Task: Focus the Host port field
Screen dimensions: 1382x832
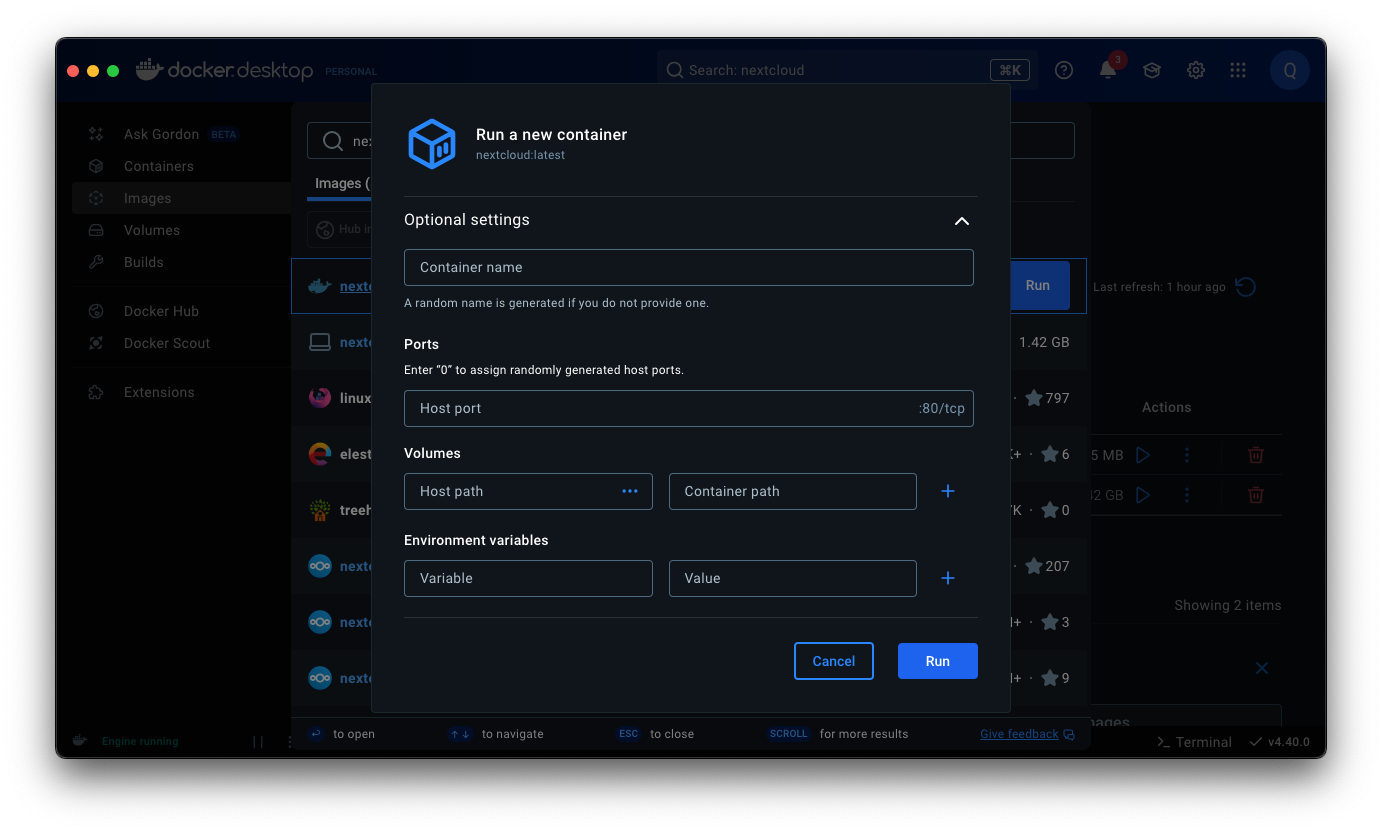Action: tap(689, 408)
